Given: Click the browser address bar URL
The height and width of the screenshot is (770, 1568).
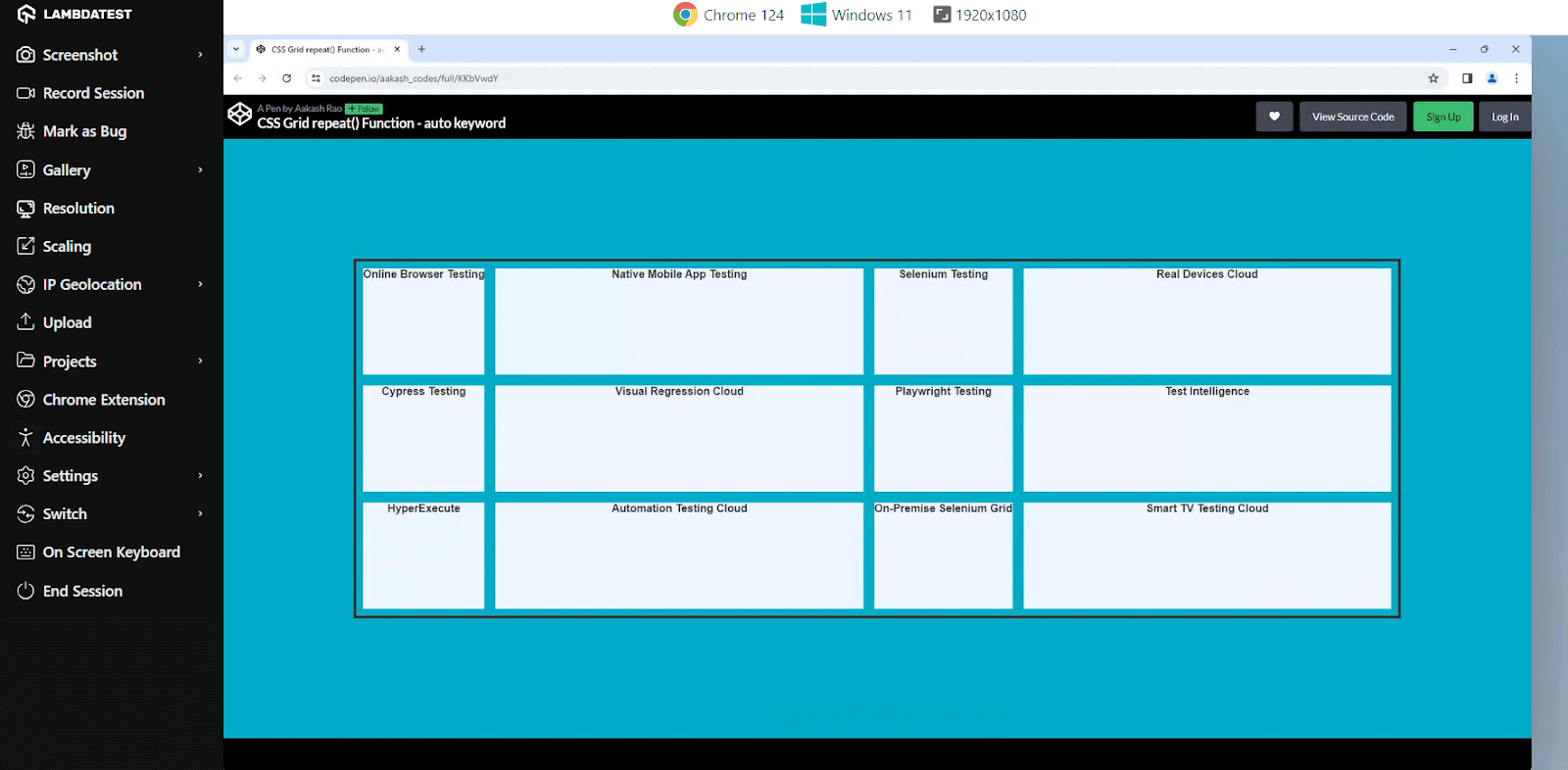Looking at the screenshot, I should 414,78.
